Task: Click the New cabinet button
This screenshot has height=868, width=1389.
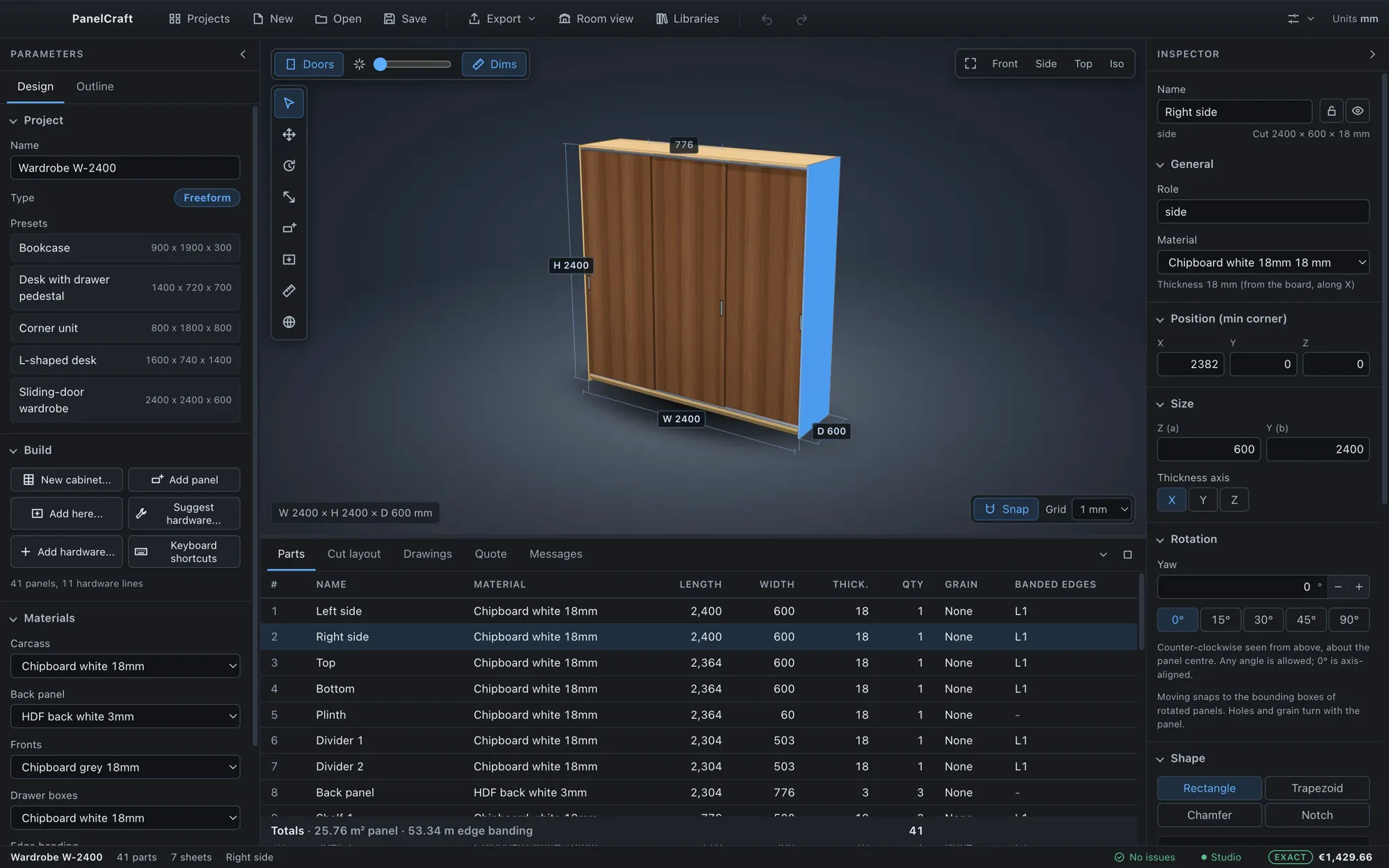Action: pyautogui.click(x=66, y=480)
